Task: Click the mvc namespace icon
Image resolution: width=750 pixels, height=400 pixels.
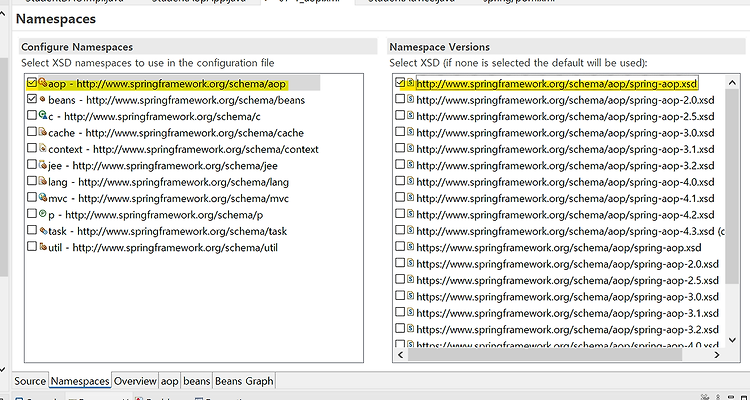Action: [43, 198]
